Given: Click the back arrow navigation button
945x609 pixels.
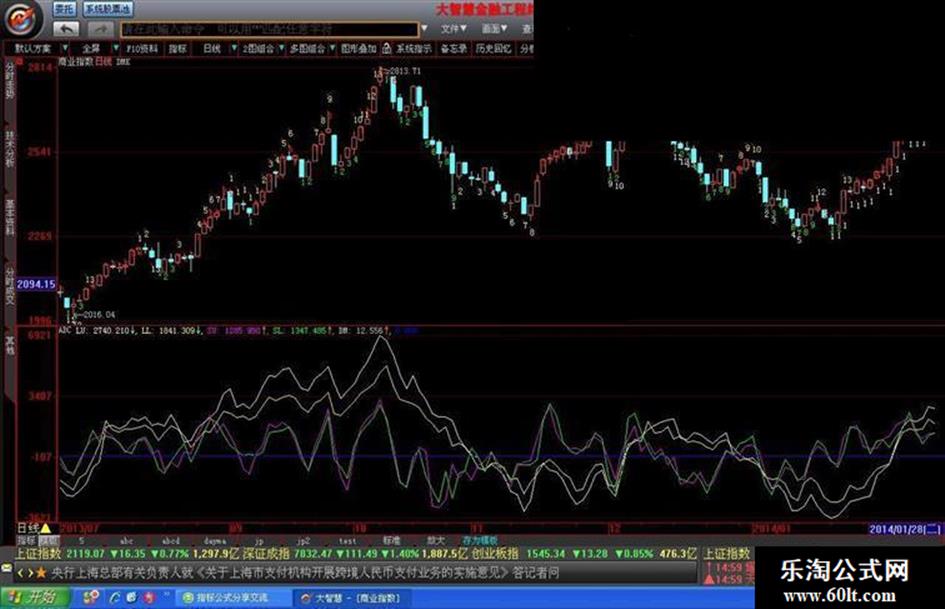Looking at the screenshot, I should tap(66, 28).
